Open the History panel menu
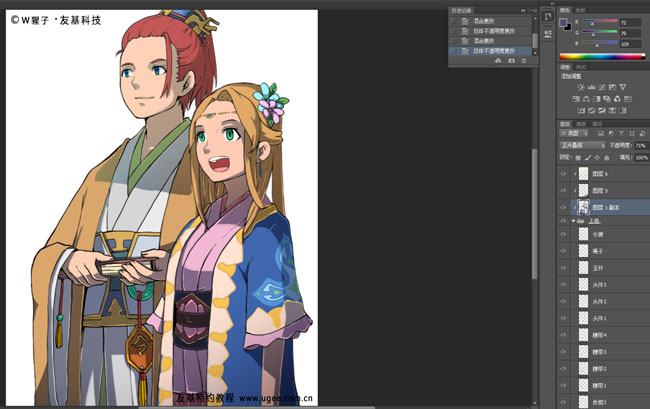The image size is (650, 409). (534, 10)
